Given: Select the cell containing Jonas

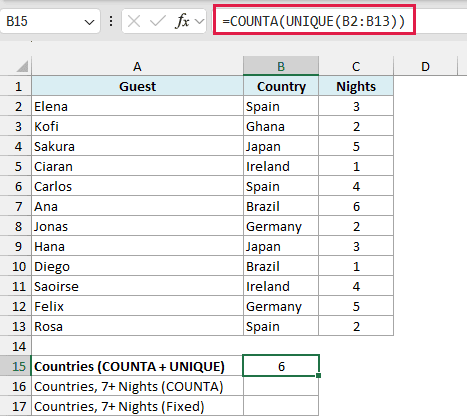Looking at the screenshot, I should tap(137, 226).
